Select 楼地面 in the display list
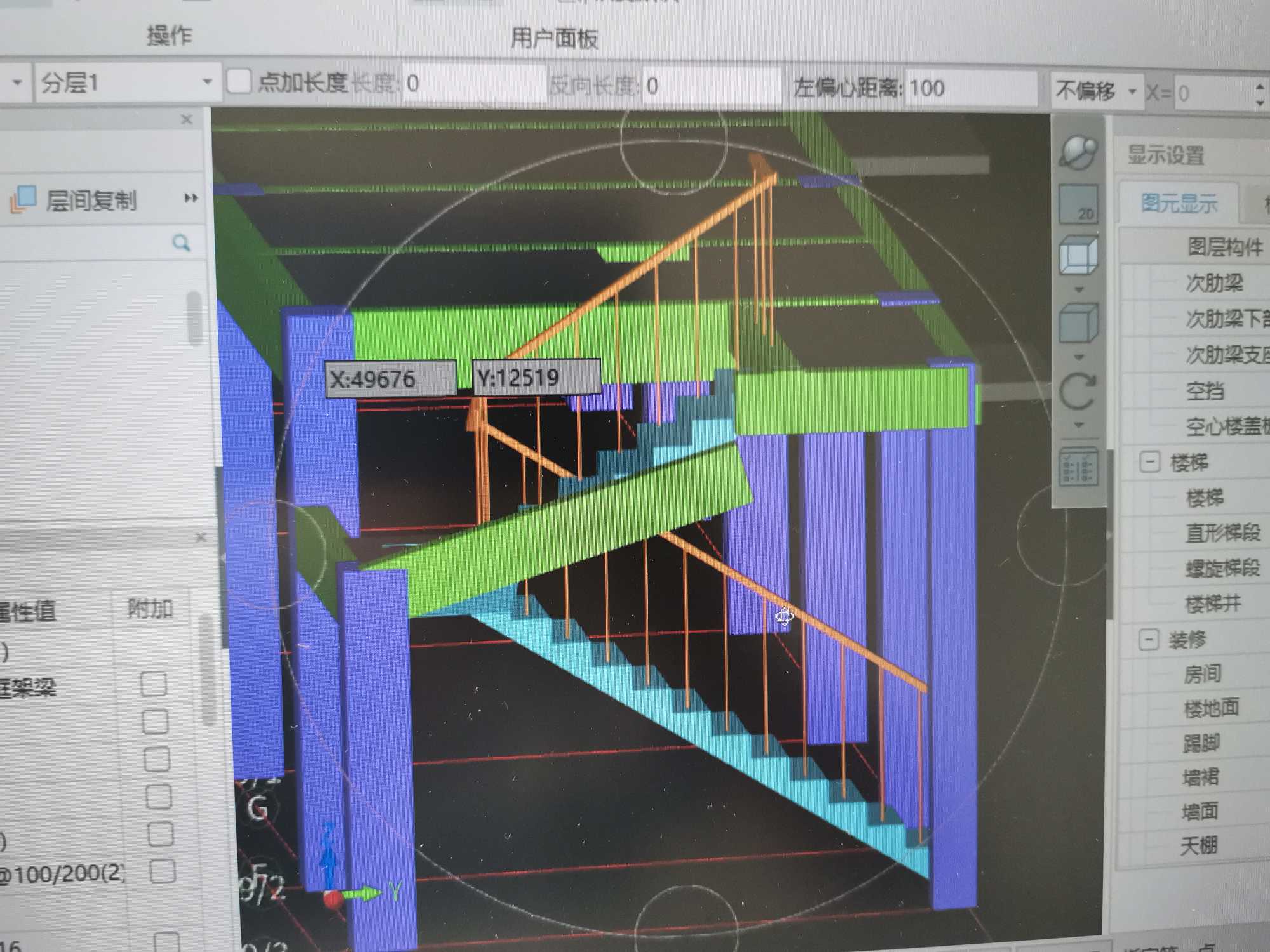This screenshot has width=1270, height=952. (1211, 708)
